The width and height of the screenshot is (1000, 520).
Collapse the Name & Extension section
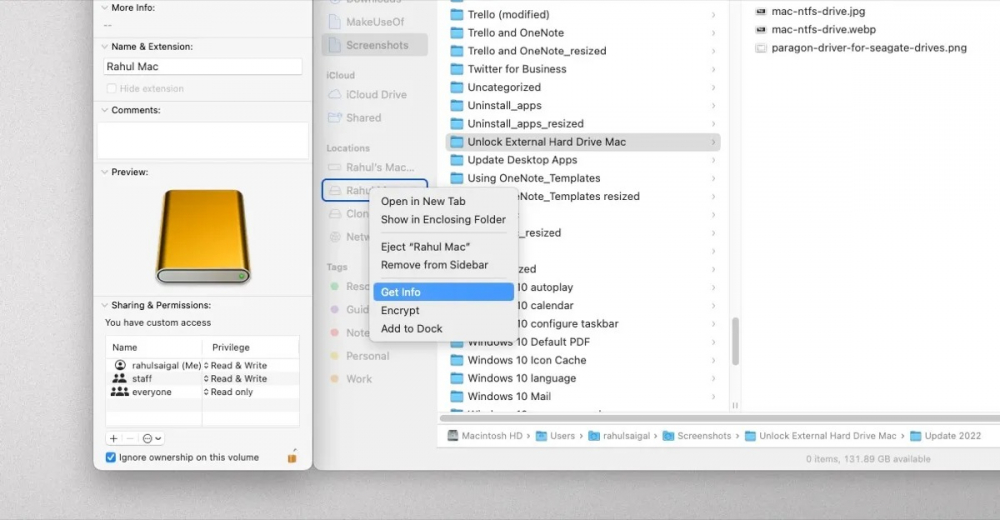point(105,47)
